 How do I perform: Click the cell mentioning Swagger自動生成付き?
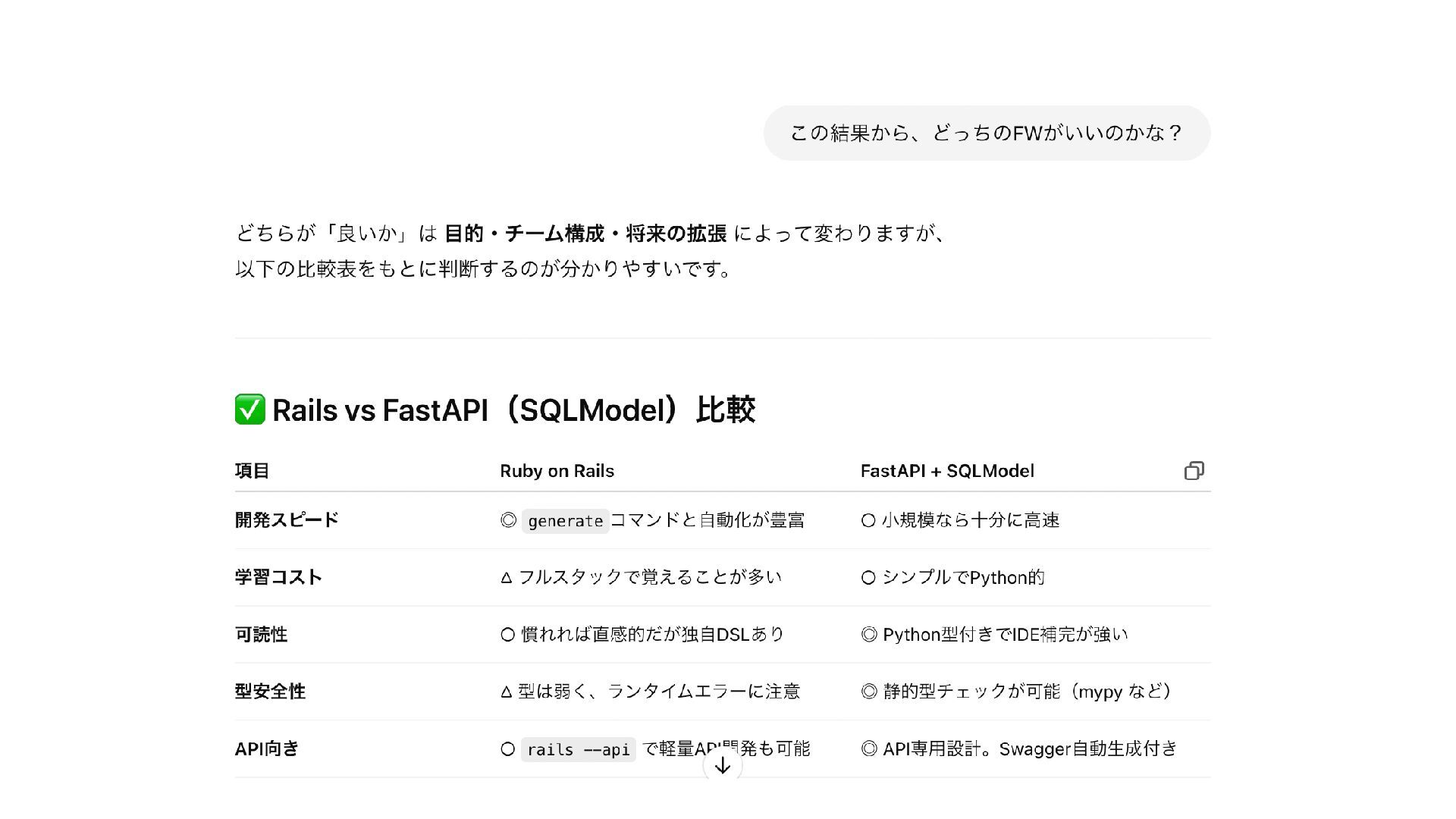pyautogui.click(x=1018, y=749)
